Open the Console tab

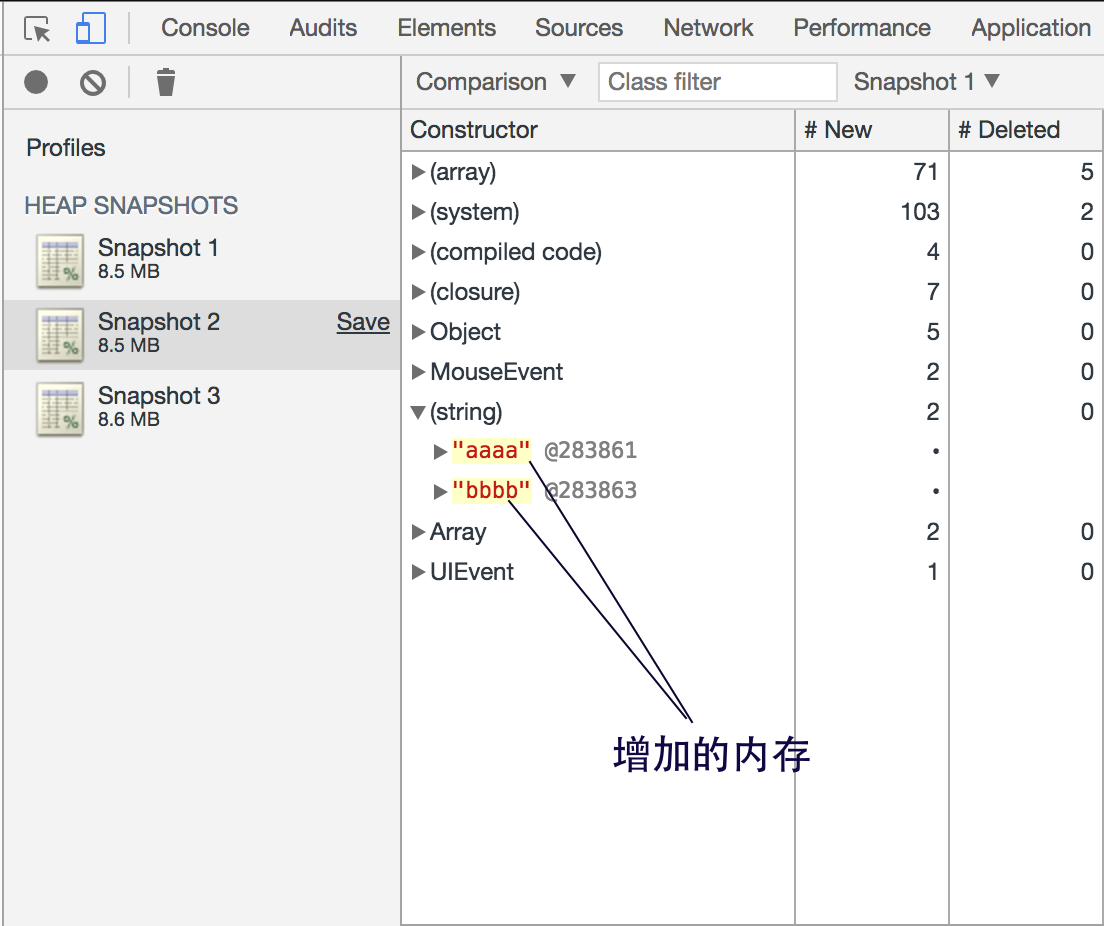point(205,28)
